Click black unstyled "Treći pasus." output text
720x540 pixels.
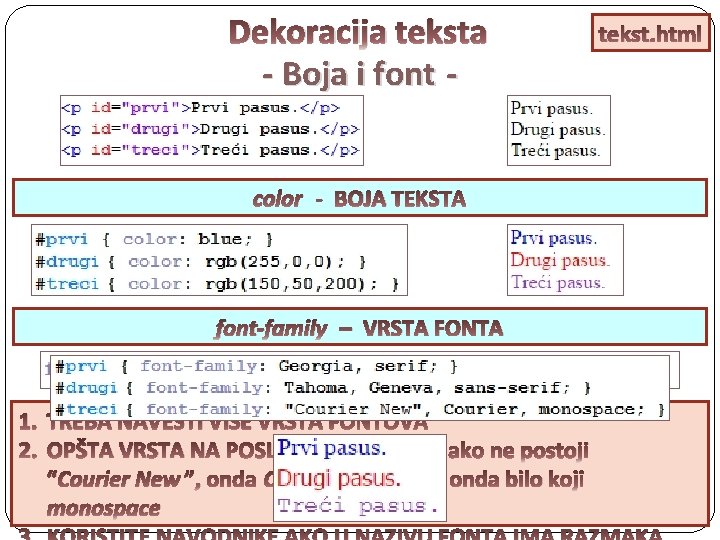(x=556, y=151)
